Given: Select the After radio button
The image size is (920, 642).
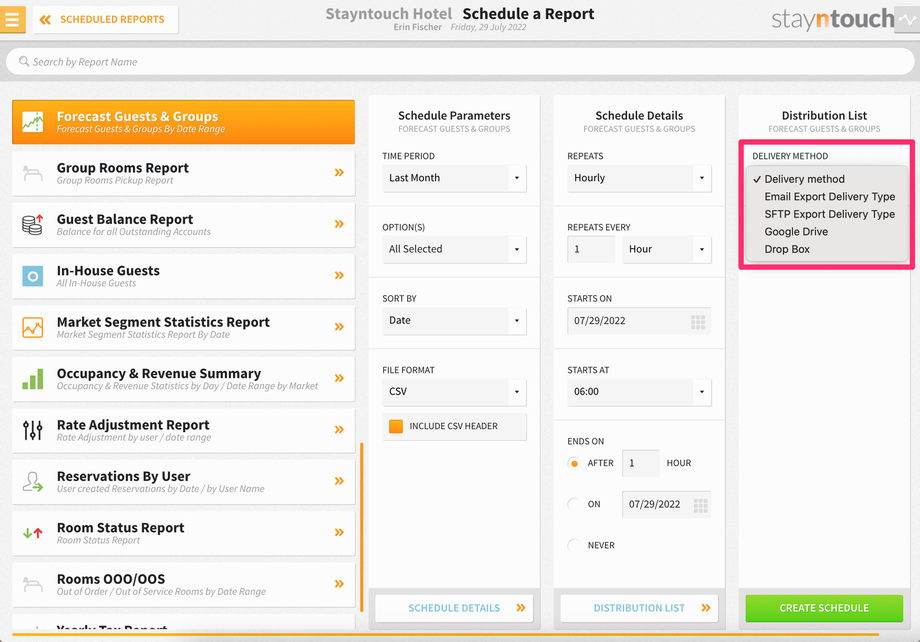Looking at the screenshot, I should pyautogui.click(x=574, y=463).
